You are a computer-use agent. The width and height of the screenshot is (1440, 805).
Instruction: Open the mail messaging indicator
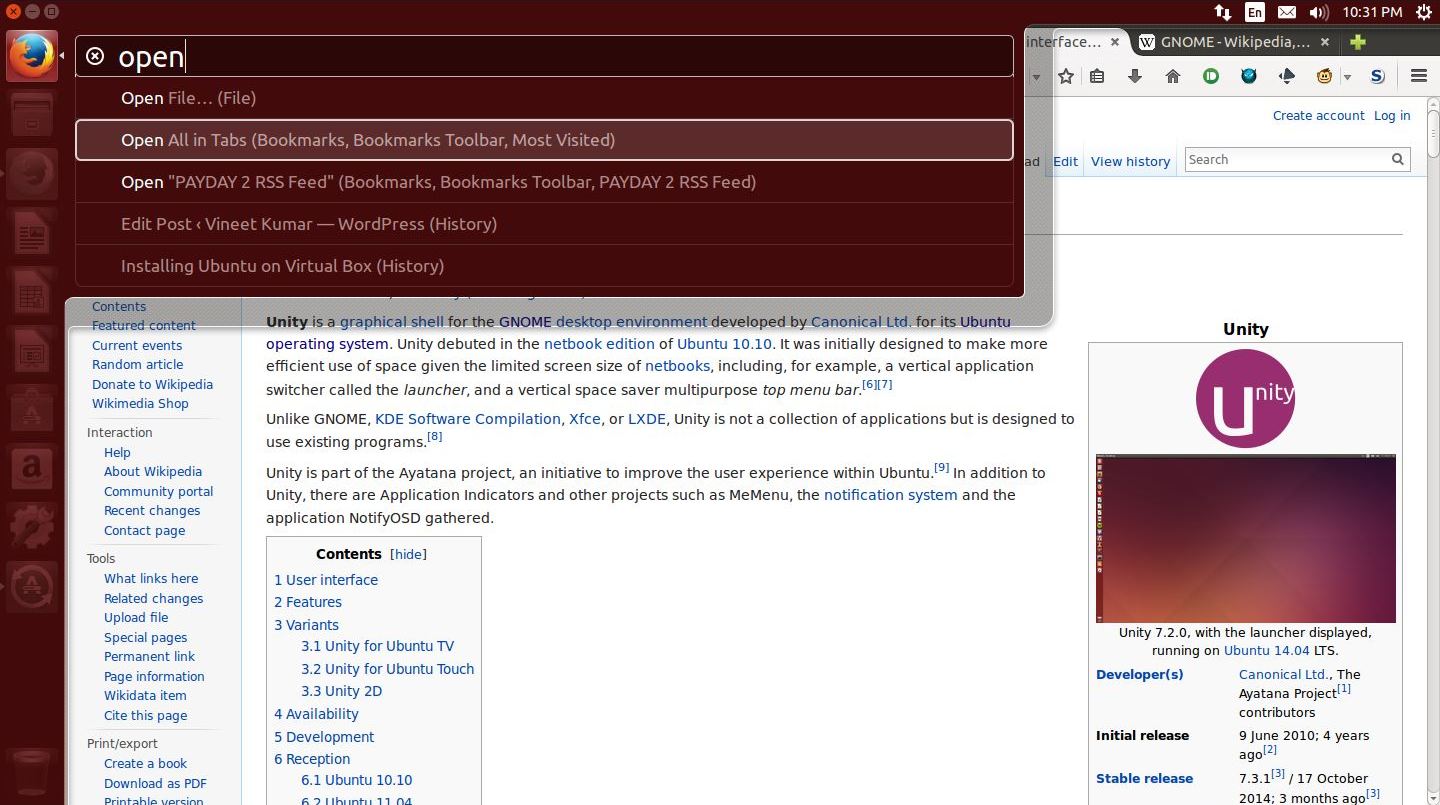pyautogui.click(x=1287, y=12)
